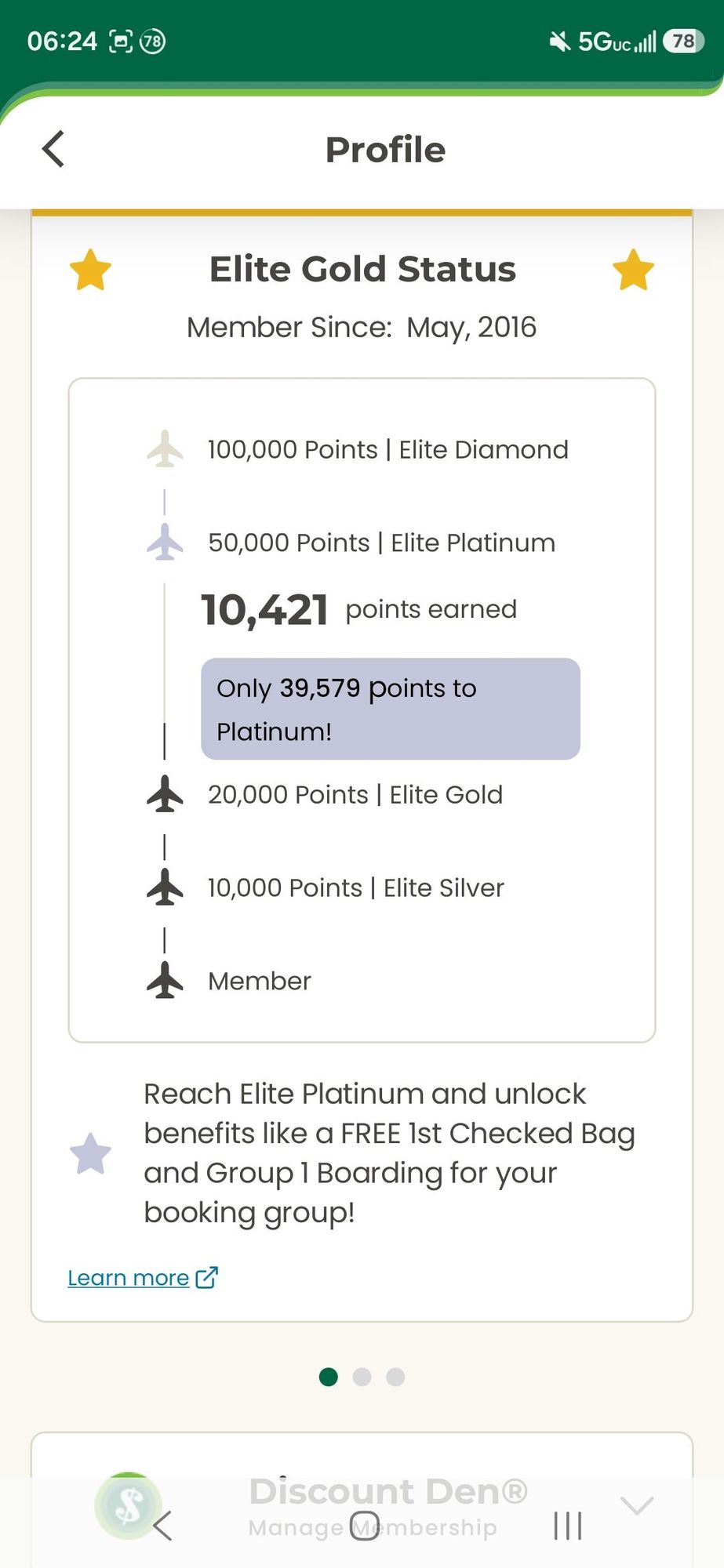Viewport: 724px width, 1568px height.
Task: Tap the Only 39,579 points to Platinum banner
Action: click(x=391, y=709)
